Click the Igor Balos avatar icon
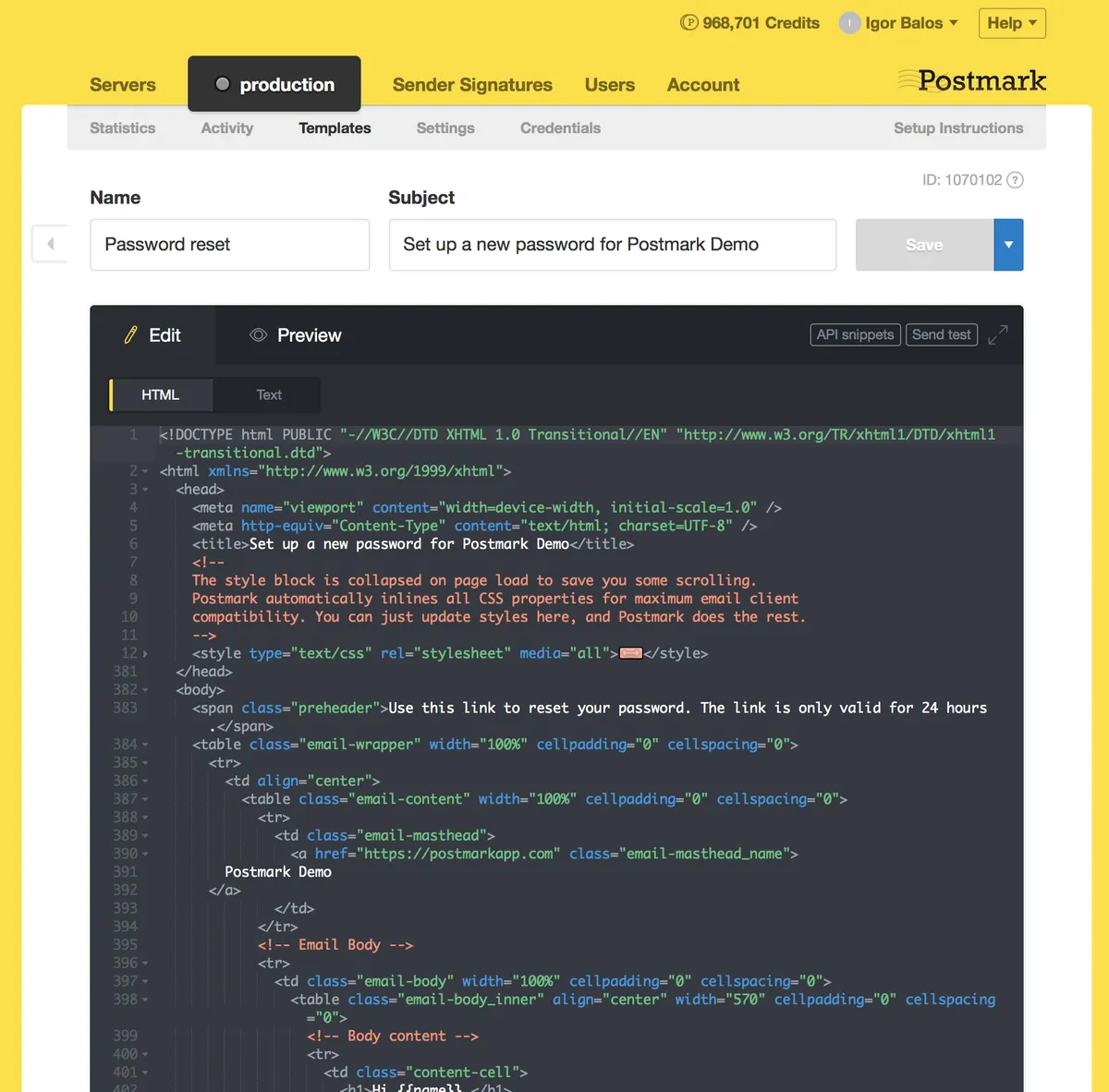The width and height of the screenshot is (1109, 1092). coord(849,23)
